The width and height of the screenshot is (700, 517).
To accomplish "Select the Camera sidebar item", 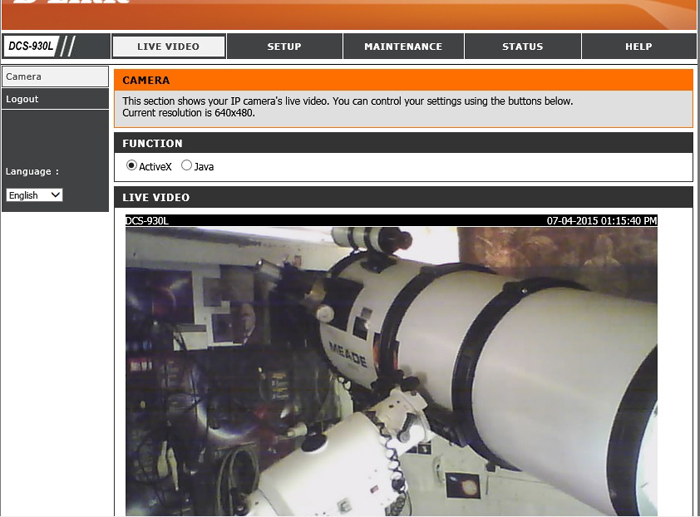I will tap(55, 76).
